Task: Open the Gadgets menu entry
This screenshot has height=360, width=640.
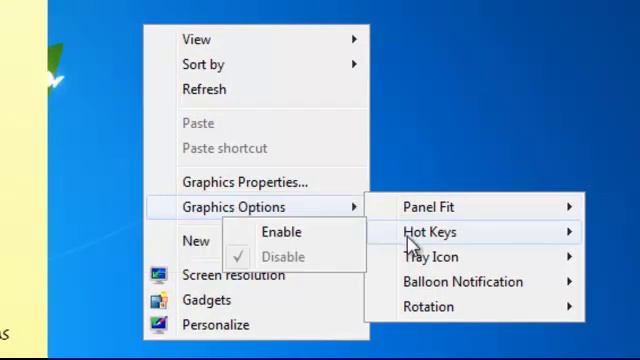Action: (x=257, y=300)
